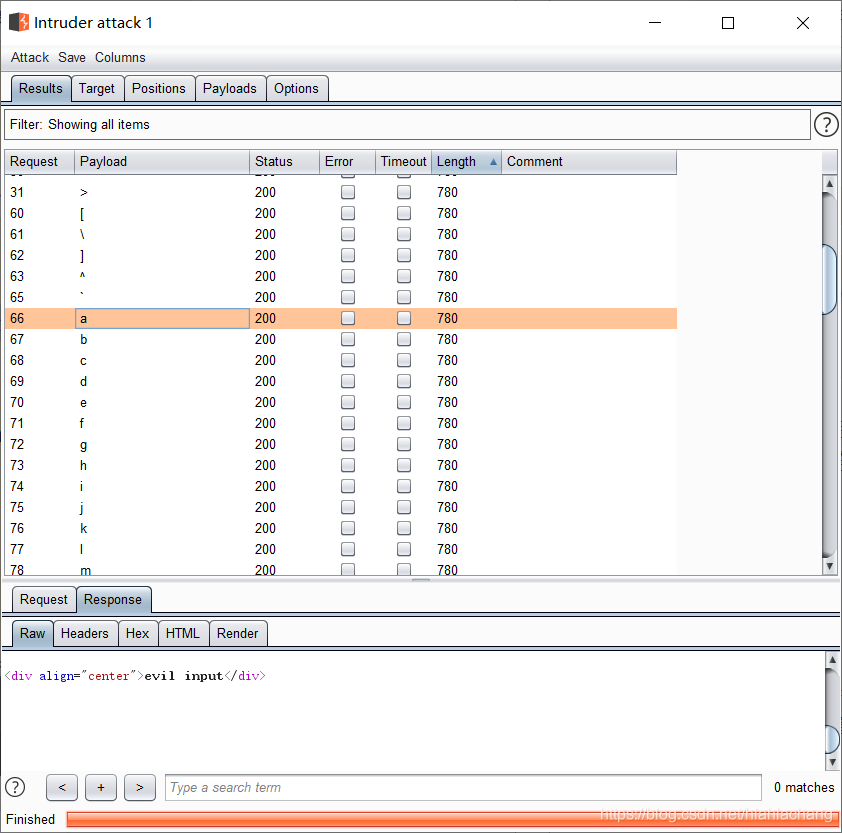Click the results table scrollbar thumb
Image resolution: width=842 pixels, height=833 pixels.
(x=830, y=278)
